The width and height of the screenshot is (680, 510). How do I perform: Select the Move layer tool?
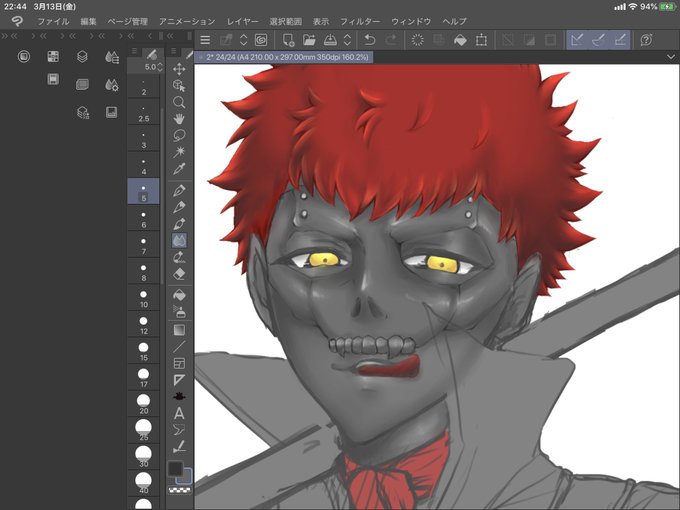[179, 69]
